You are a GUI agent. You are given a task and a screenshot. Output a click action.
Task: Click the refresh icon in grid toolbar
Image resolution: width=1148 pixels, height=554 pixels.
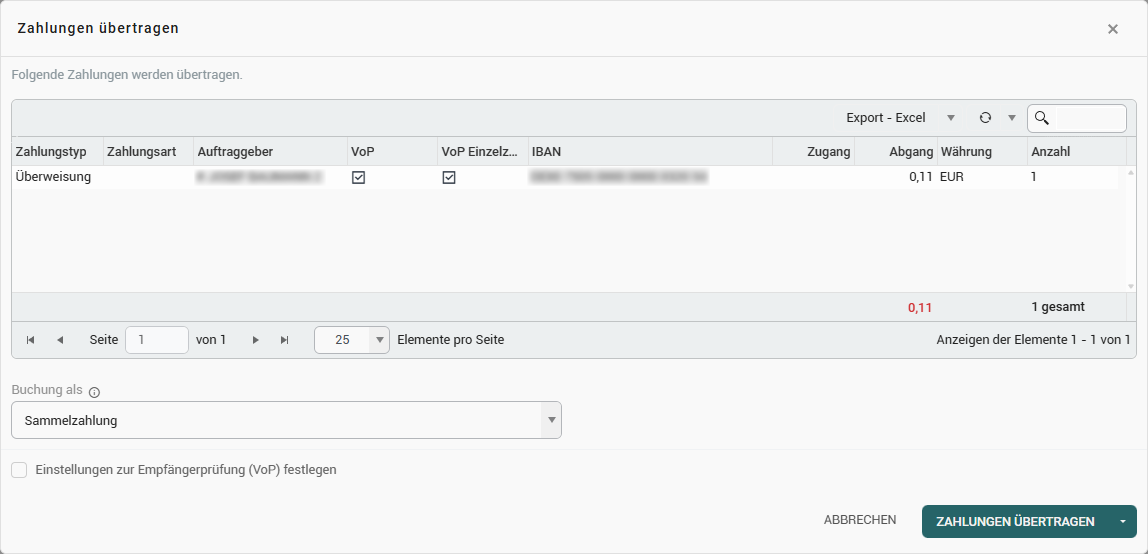pyautogui.click(x=985, y=118)
